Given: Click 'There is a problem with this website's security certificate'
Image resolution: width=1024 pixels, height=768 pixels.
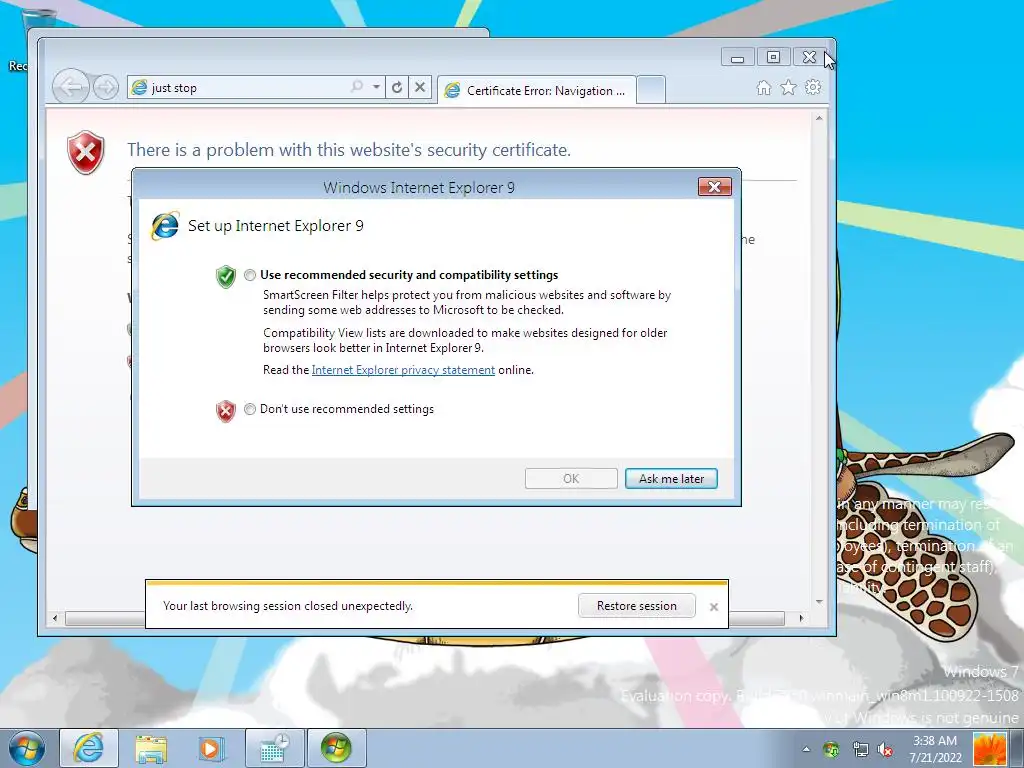Looking at the screenshot, I should (x=349, y=150).
